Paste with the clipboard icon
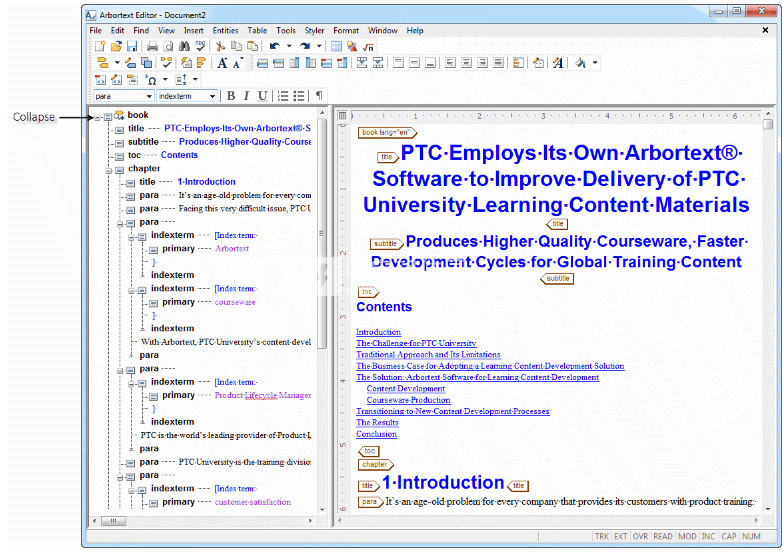 pos(253,46)
